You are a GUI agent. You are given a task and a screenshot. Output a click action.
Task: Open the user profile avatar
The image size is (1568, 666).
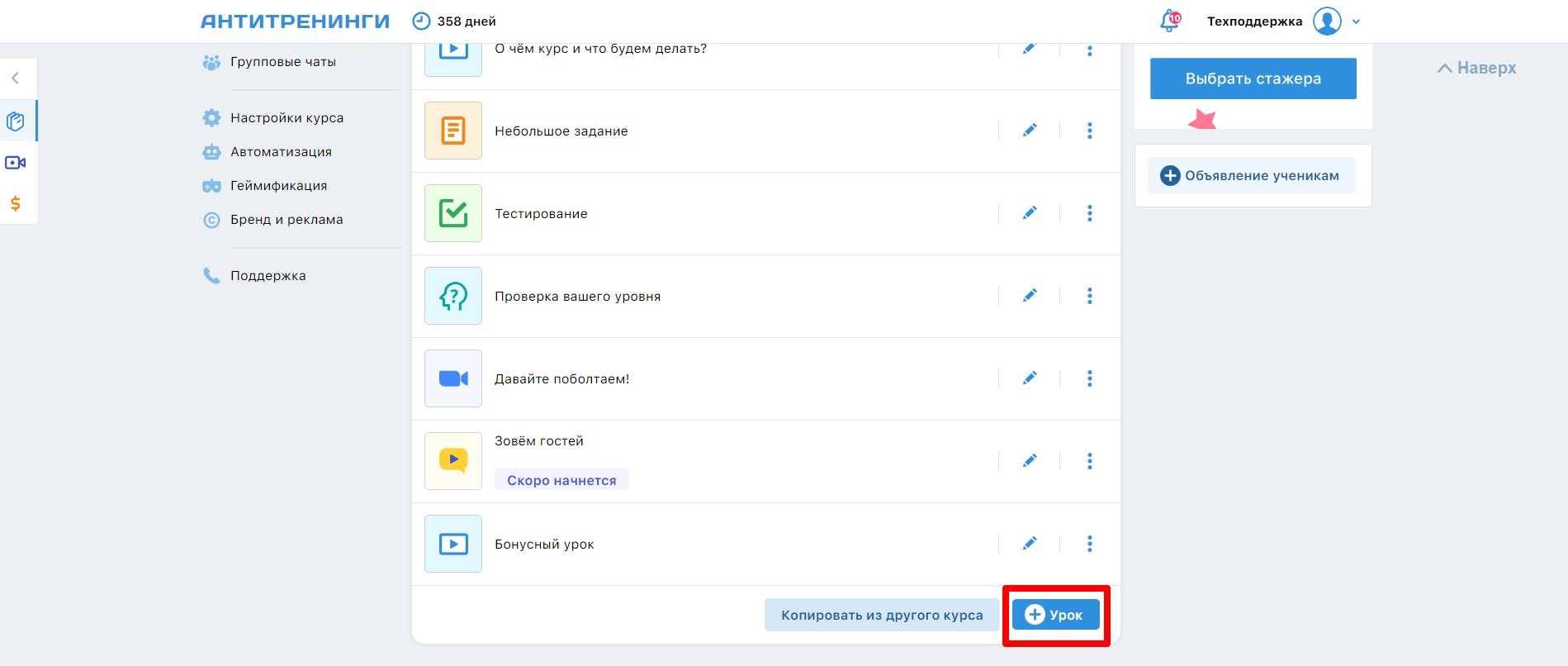pyautogui.click(x=1327, y=21)
